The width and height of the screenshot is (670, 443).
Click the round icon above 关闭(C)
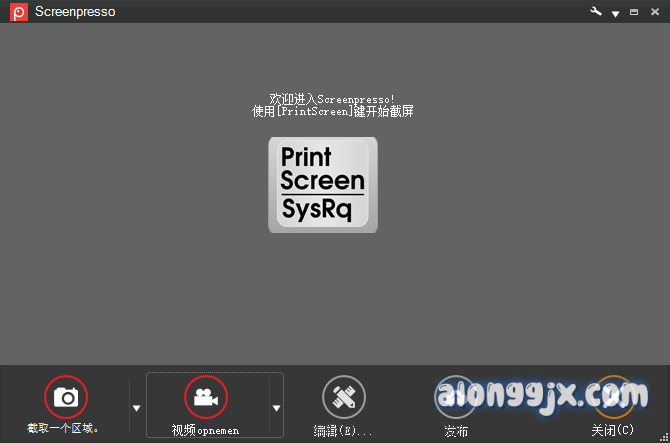coord(612,397)
